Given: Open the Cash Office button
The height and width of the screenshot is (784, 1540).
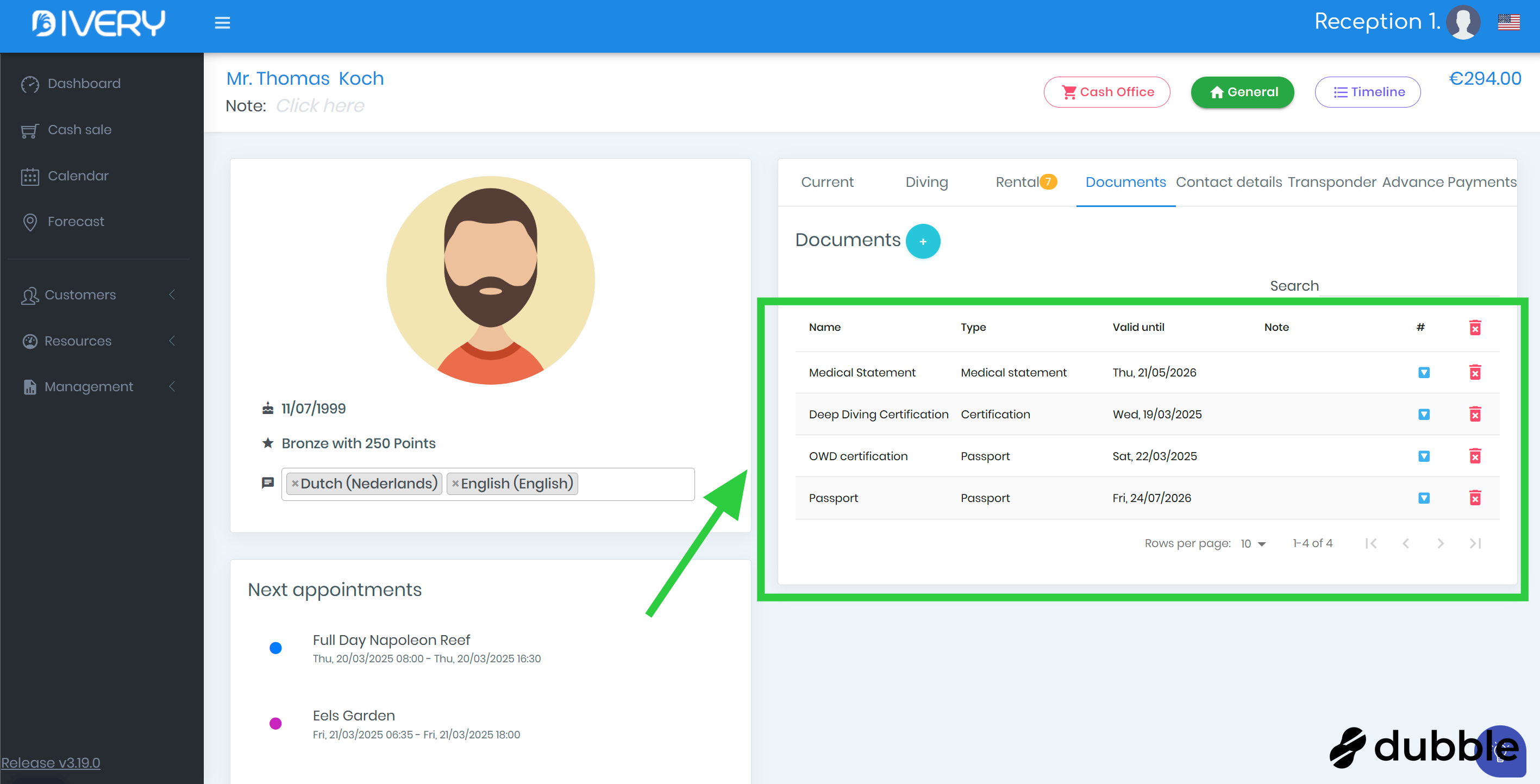Looking at the screenshot, I should (1106, 92).
